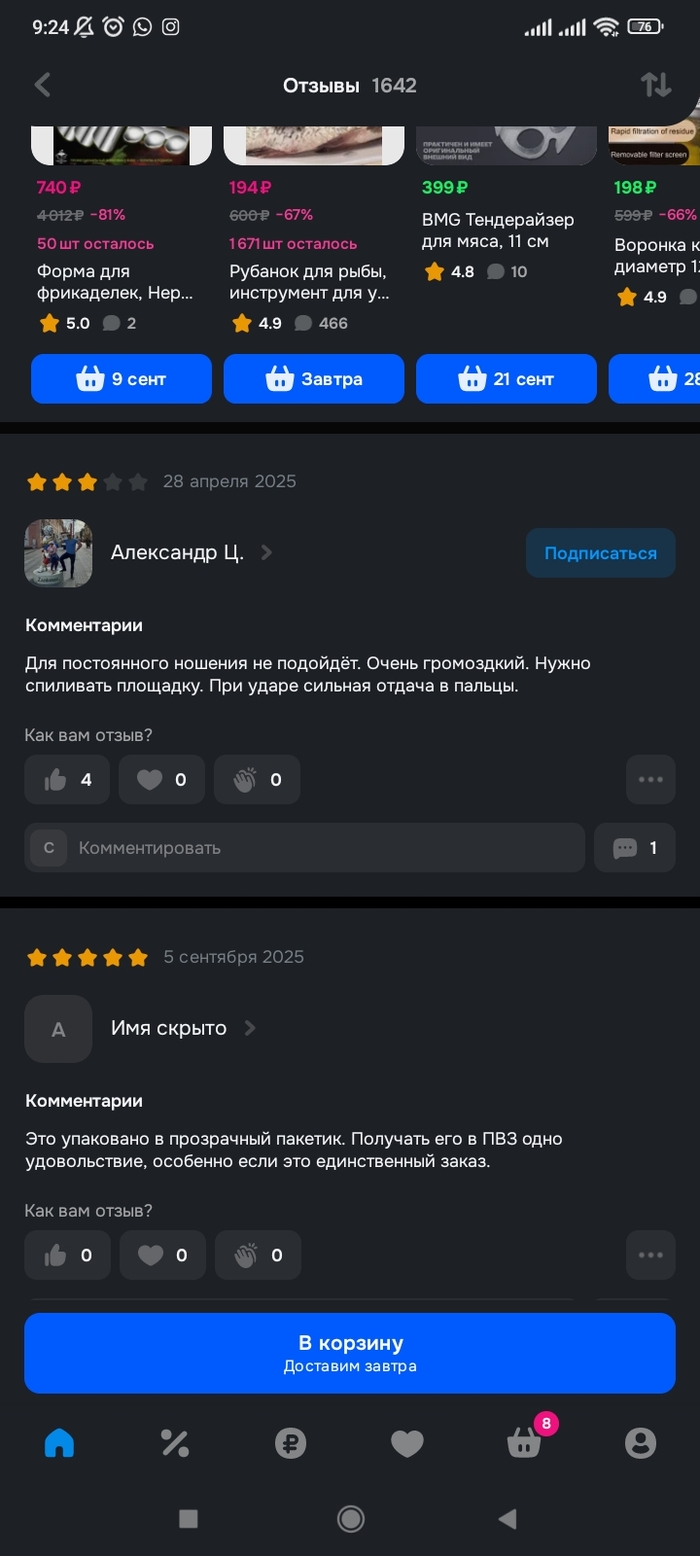This screenshot has width=700, height=1556.
Task: Open the ruble wallet tab
Action: coord(291,1442)
